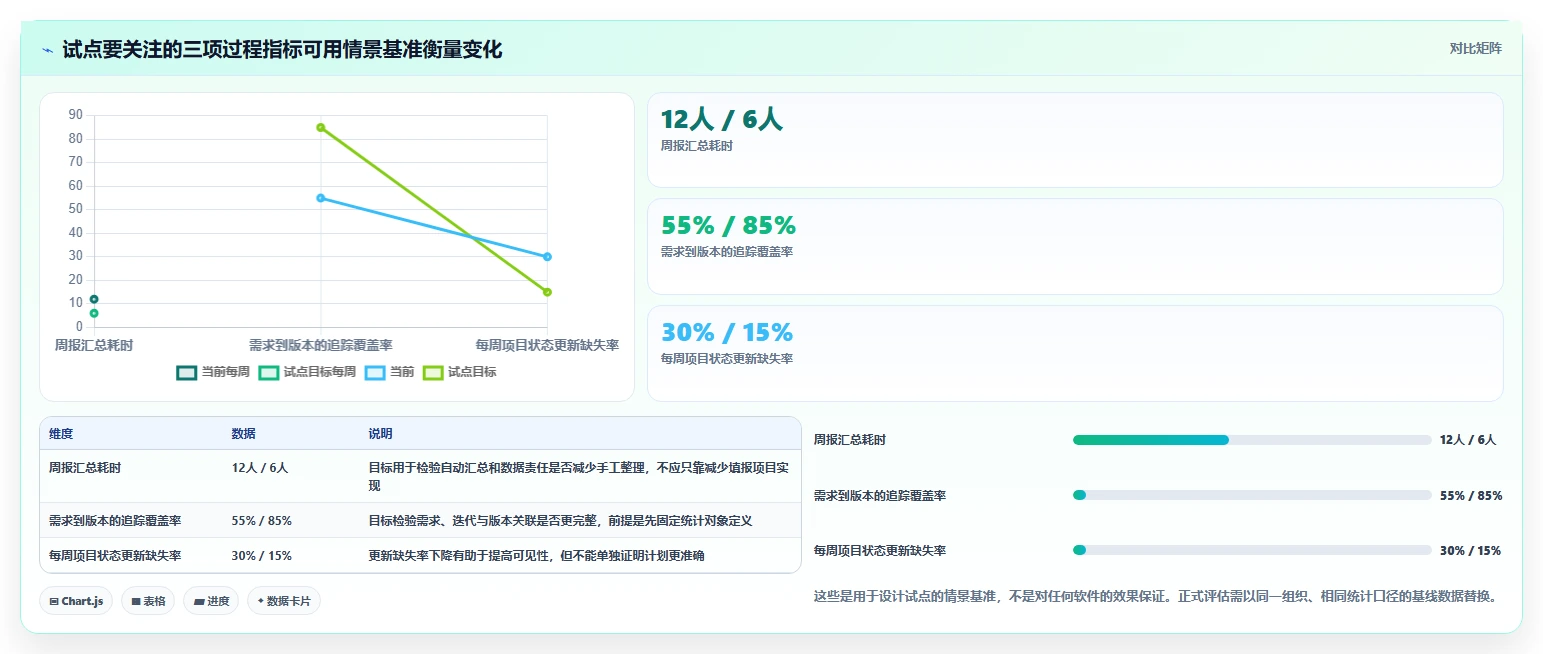This screenshot has height=654, width=1543.
Task: Click the blue 30 data point
Action: coord(547,257)
